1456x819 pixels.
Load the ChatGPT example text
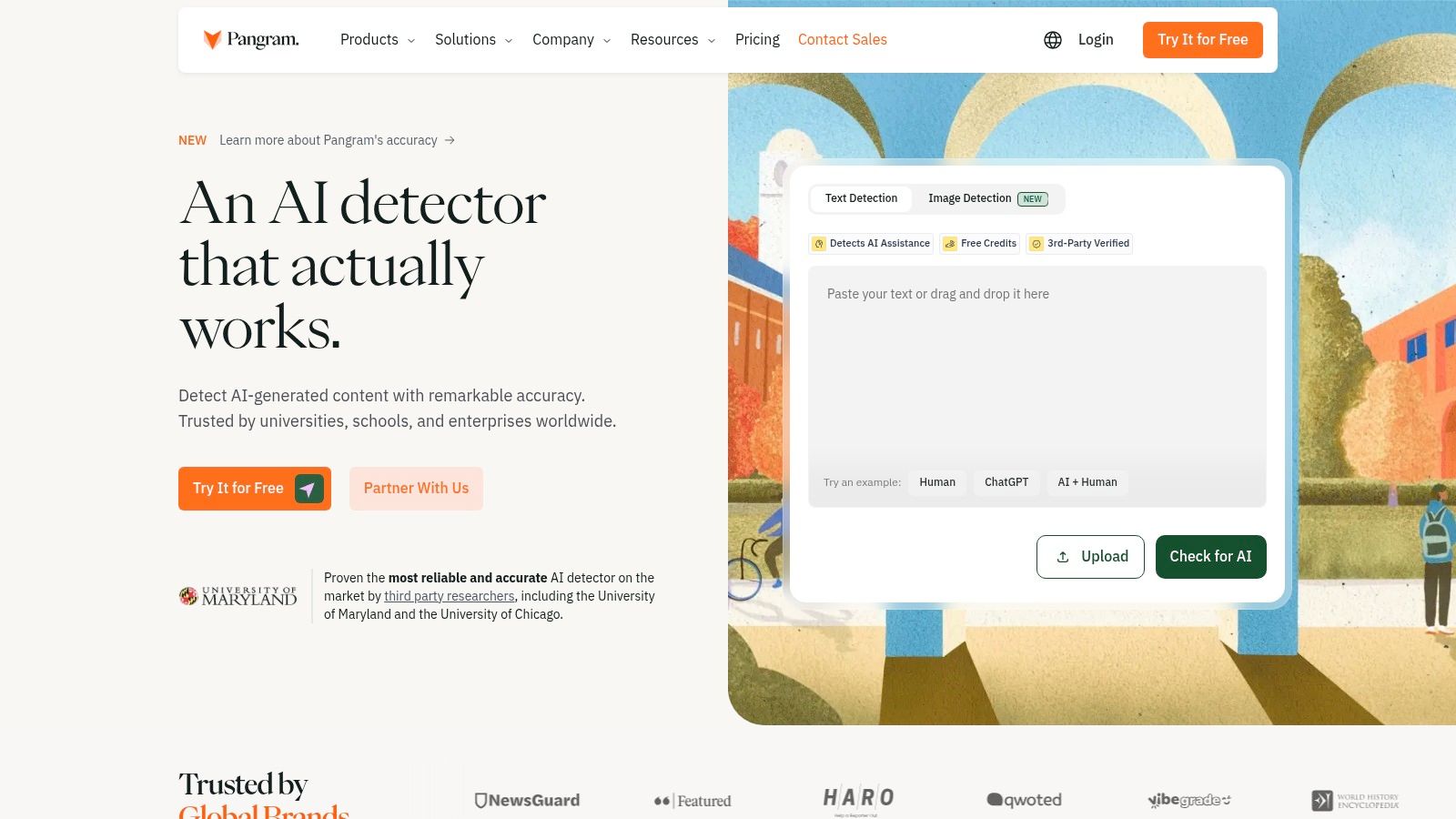[x=1006, y=482]
